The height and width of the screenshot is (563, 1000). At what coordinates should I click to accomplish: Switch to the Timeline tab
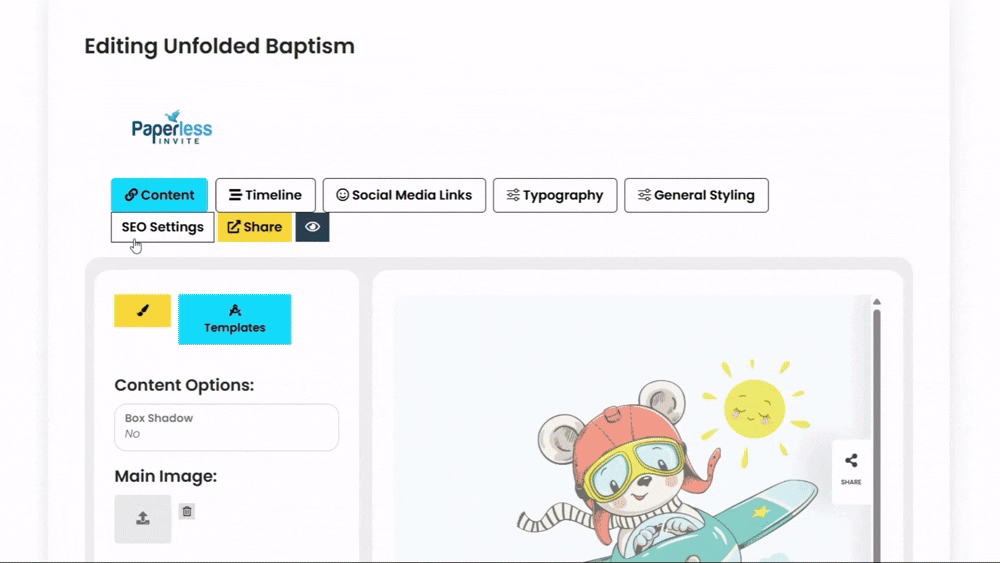click(265, 195)
